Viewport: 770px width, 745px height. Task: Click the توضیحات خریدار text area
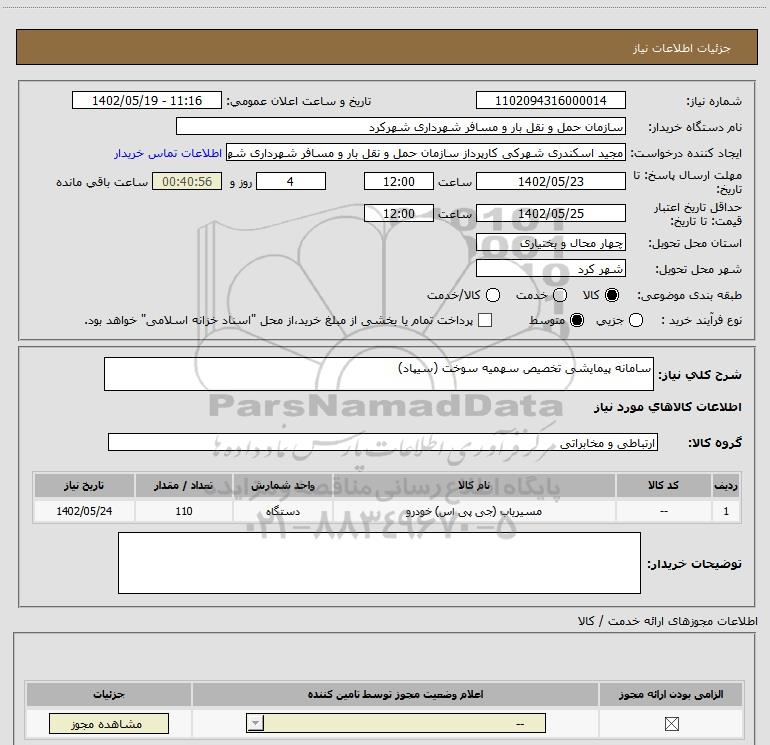pyautogui.click(x=379, y=563)
